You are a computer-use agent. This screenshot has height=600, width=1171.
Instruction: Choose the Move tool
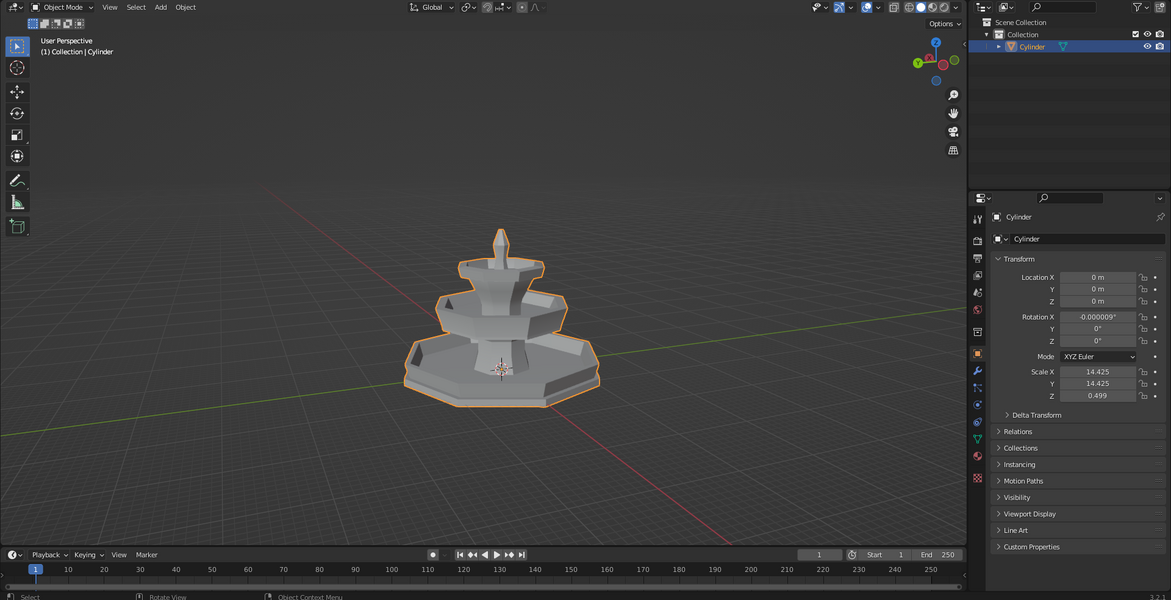[x=17, y=92]
